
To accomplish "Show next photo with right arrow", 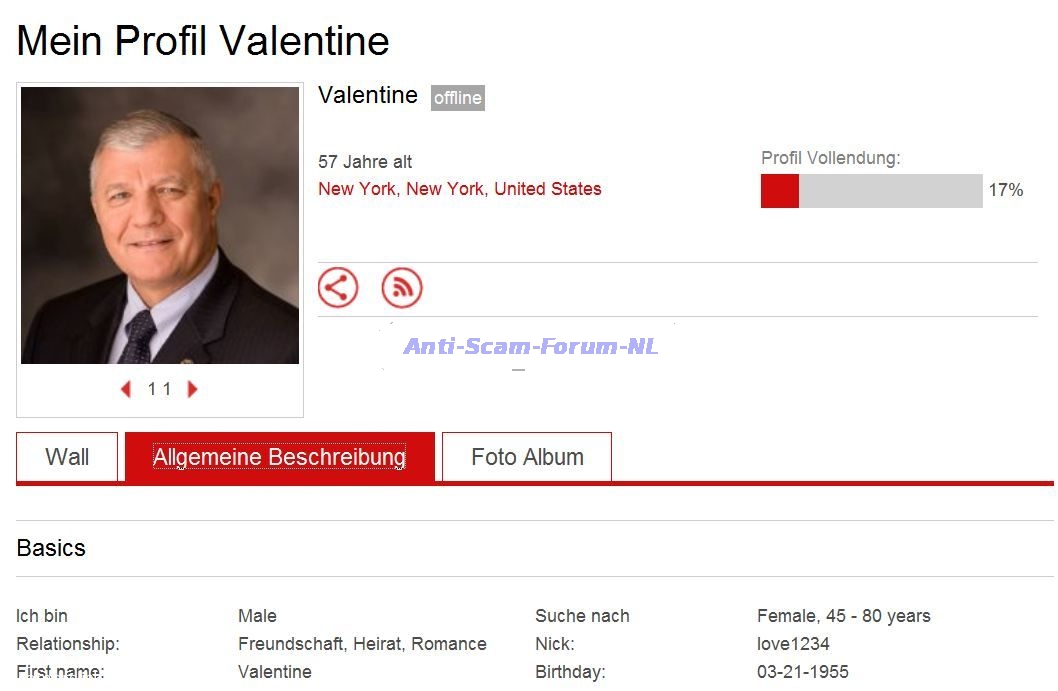I will [193, 389].
